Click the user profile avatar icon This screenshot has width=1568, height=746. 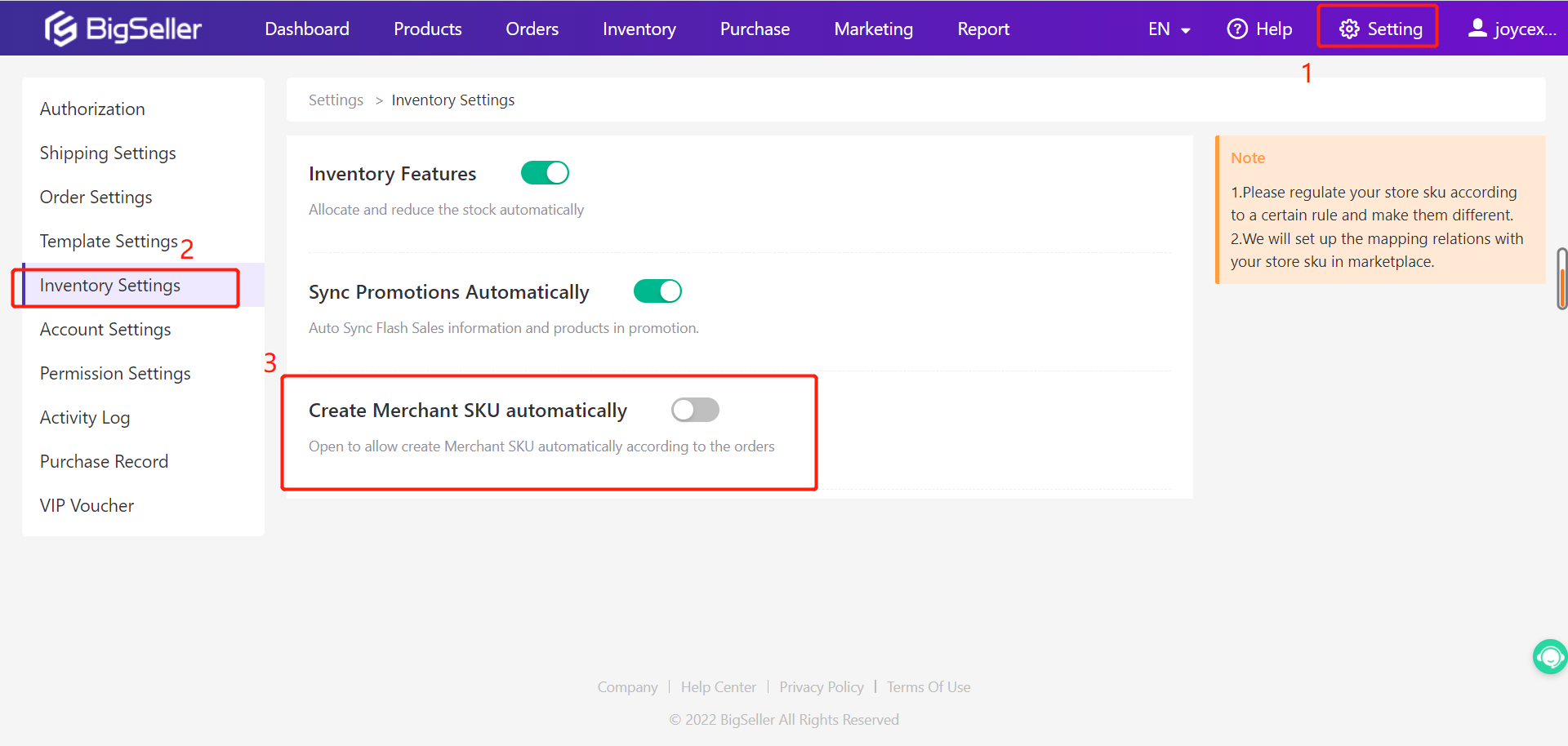[1477, 29]
